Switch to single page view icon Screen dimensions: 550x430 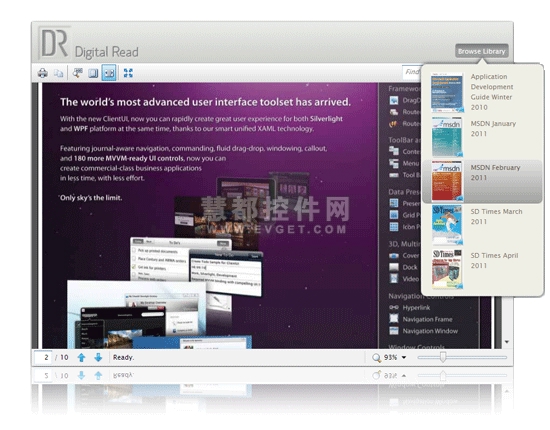click(x=93, y=73)
